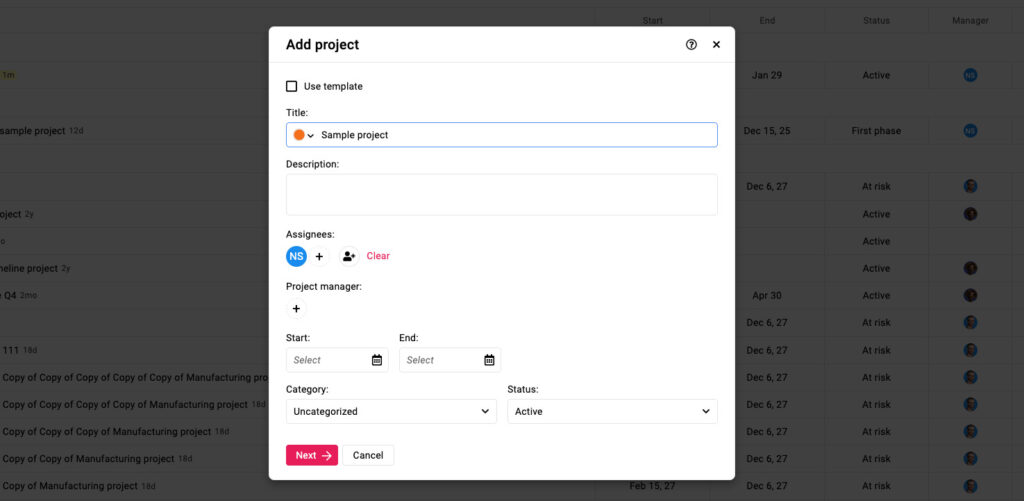Clear all assignees
1024x501 pixels.
click(378, 256)
